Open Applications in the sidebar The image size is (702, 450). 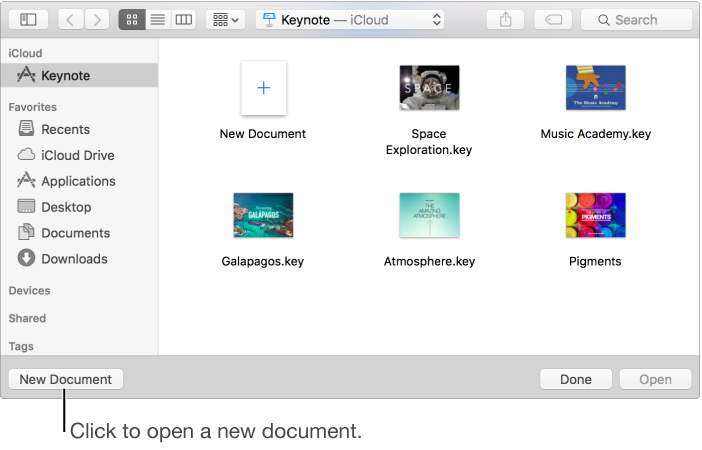pos(79,181)
